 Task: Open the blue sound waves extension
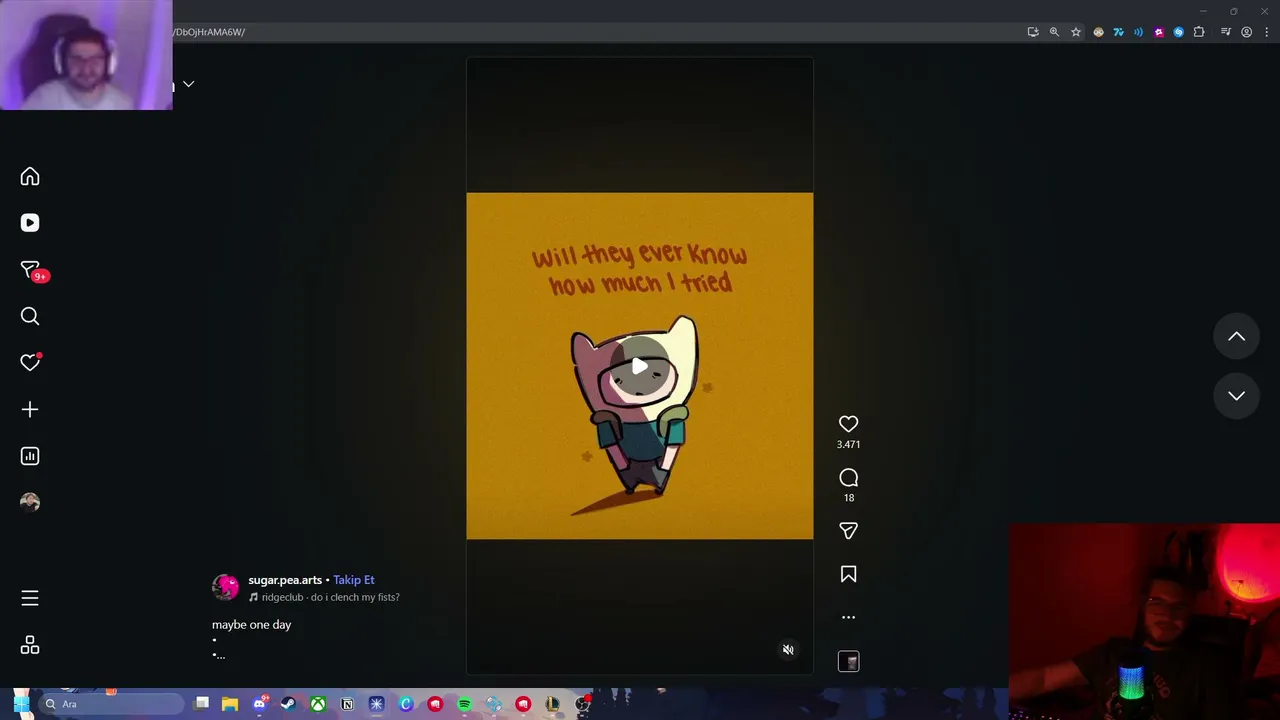[1138, 32]
